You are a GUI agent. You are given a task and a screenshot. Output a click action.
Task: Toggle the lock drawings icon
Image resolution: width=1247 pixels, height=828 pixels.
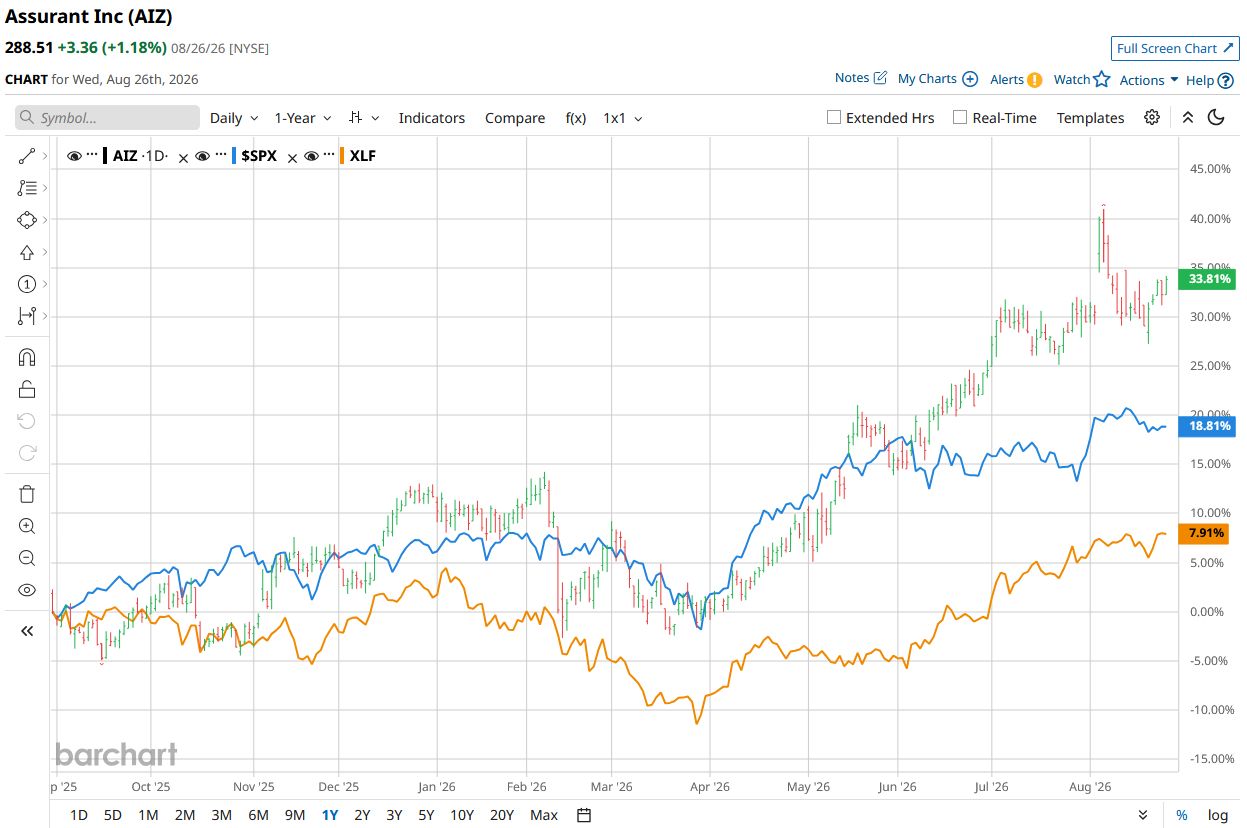[x=27, y=389]
